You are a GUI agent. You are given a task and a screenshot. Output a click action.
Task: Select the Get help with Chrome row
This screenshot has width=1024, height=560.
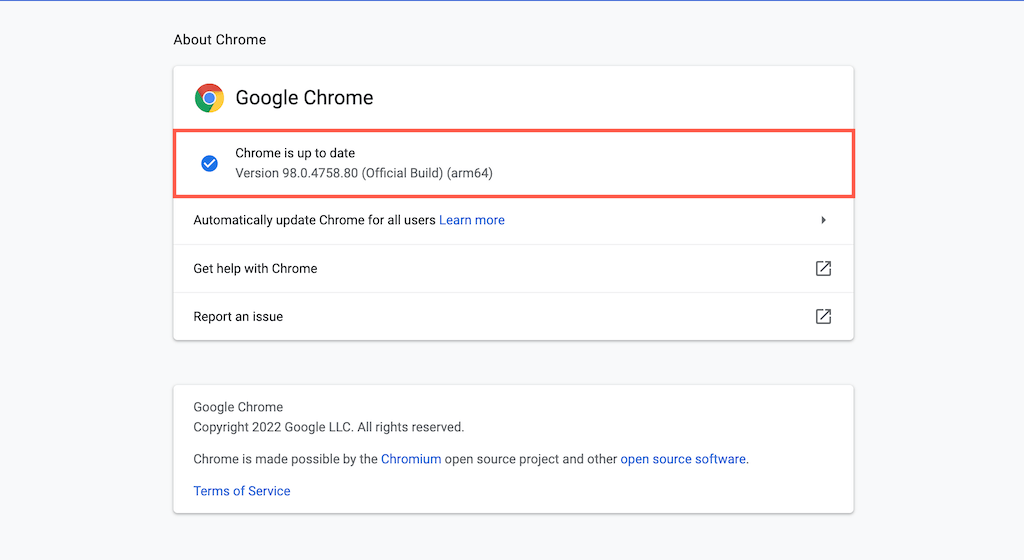tap(513, 268)
